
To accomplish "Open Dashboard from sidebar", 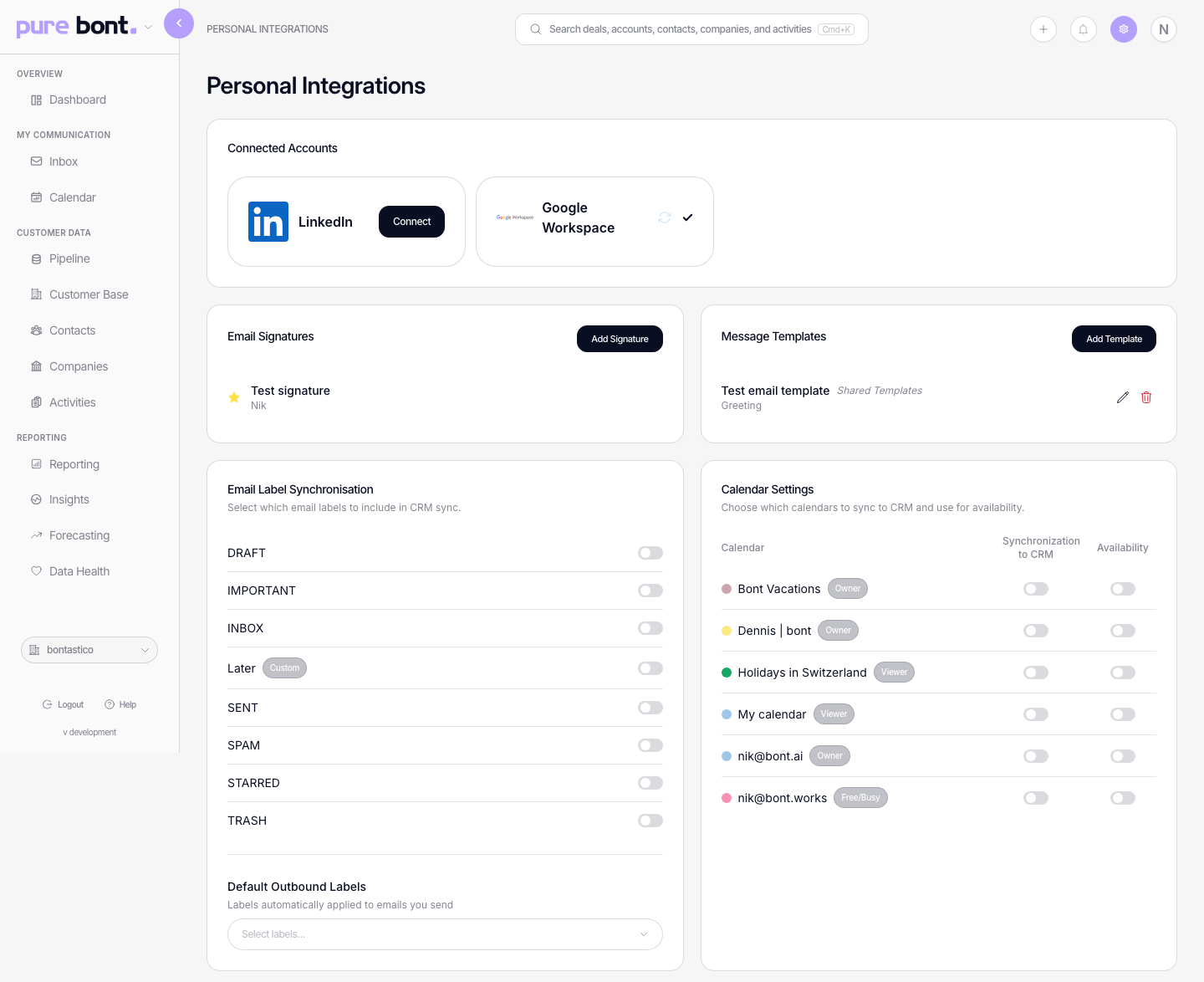I will click(78, 100).
